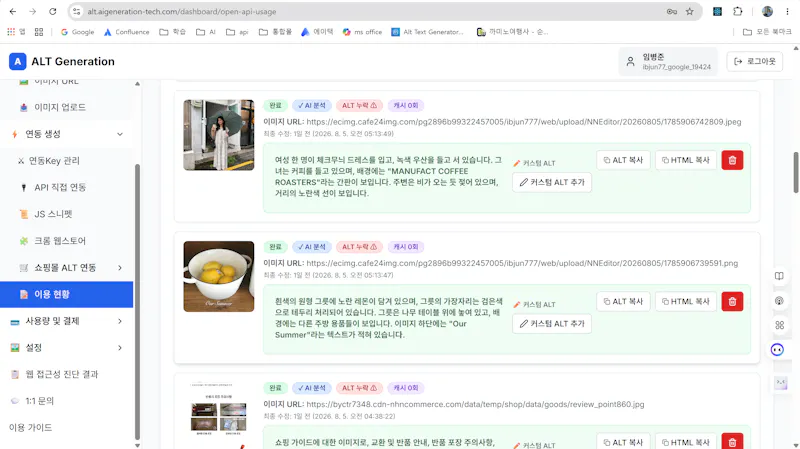This screenshot has height=449, width=800.
Task: Delete the umbrella image entry
Action: tap(732, 160)
